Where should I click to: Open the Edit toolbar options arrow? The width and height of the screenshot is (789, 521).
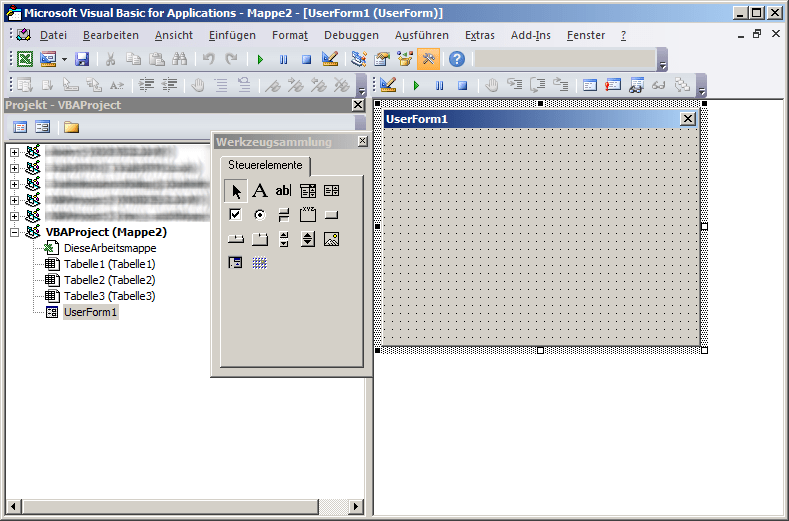[x=361, y=86]
